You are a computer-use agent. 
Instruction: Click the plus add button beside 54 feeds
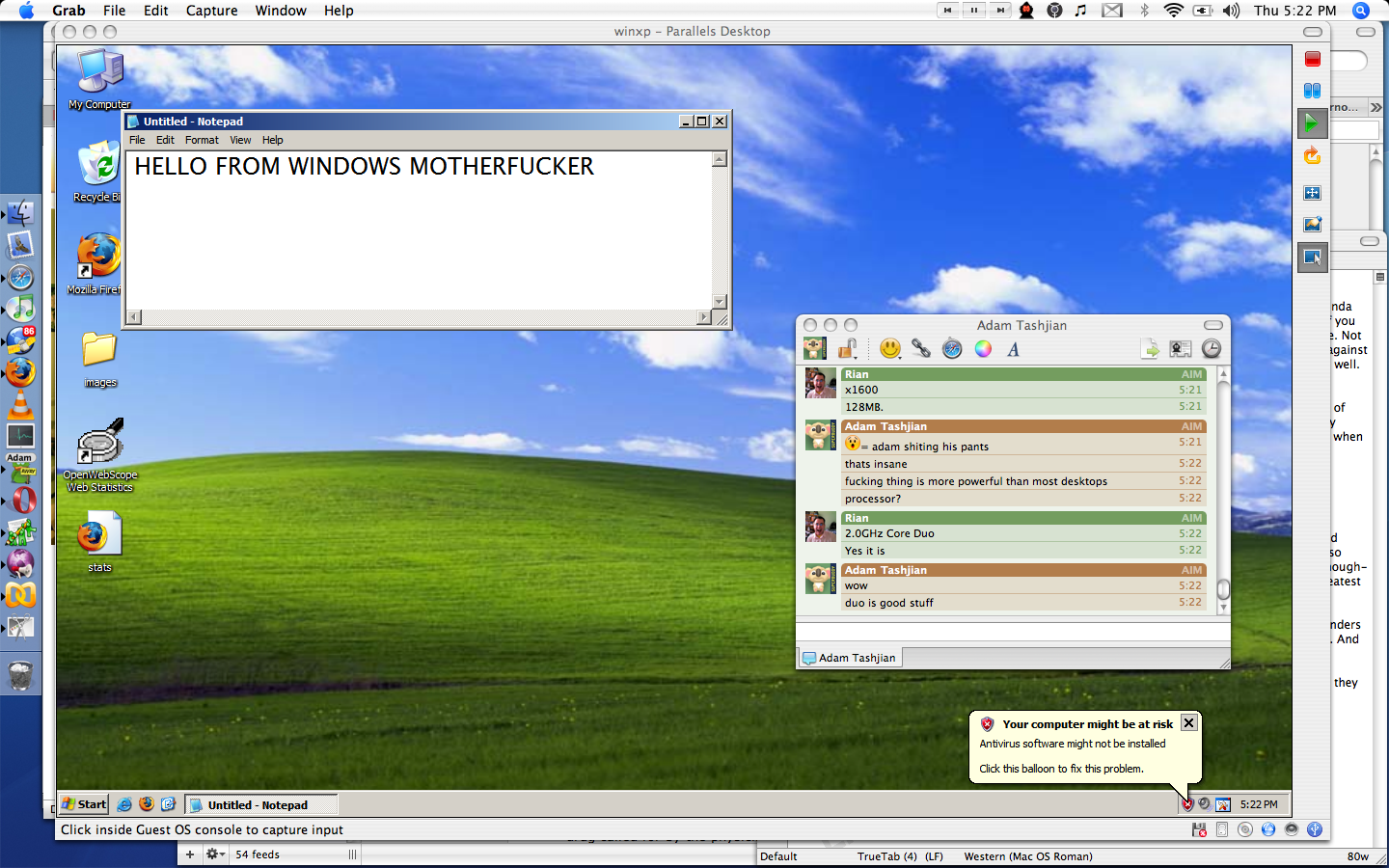tap(190, 854)
